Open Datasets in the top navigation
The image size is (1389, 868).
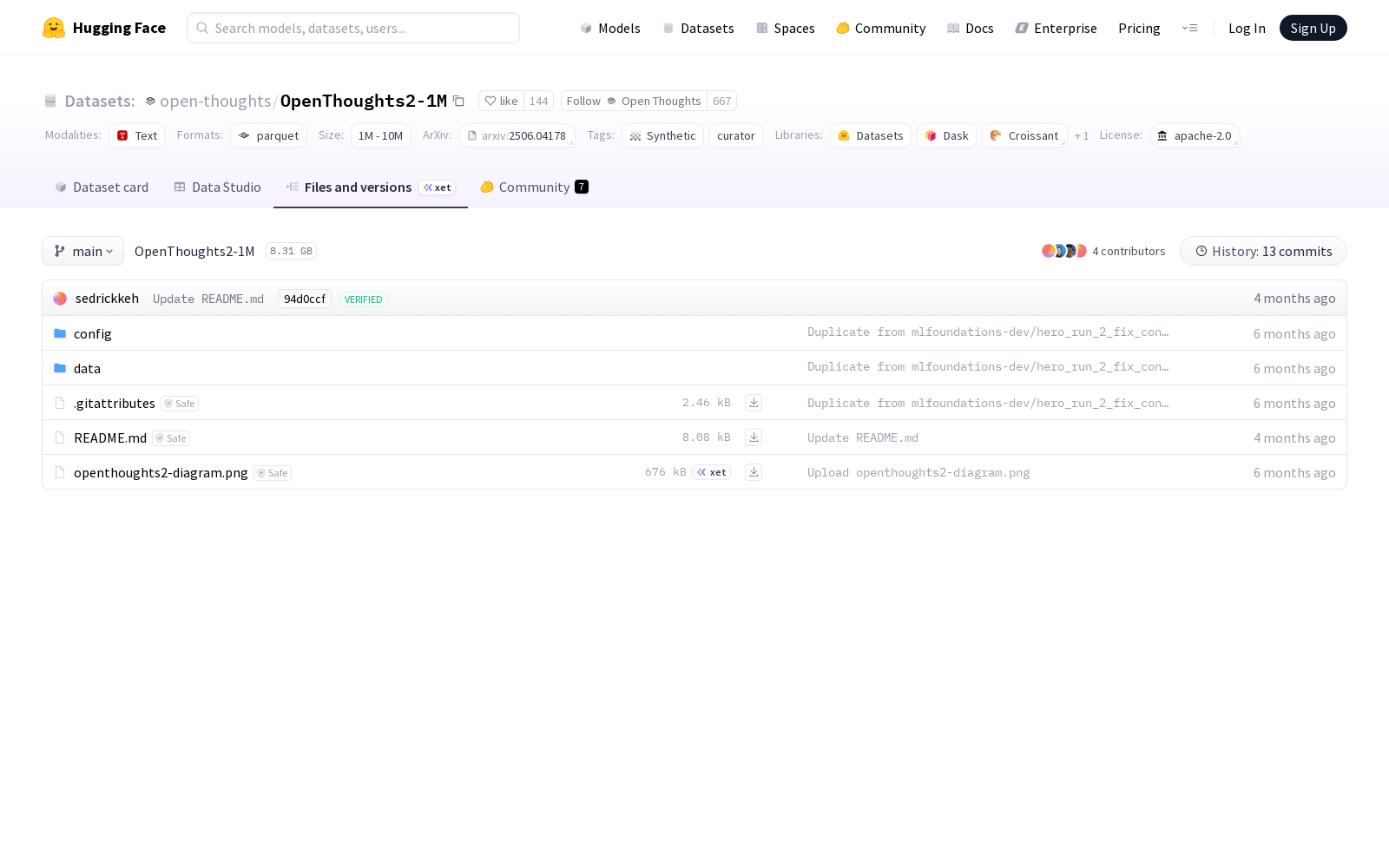click(x=698, y=28)
